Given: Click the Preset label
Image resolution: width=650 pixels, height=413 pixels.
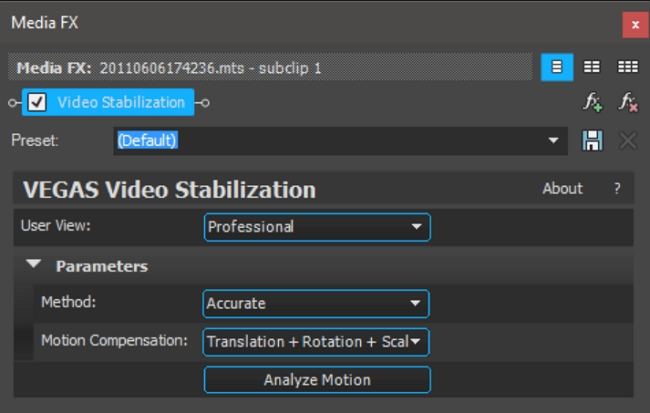Looking at the screenshot, I should (x=35, y=141).
